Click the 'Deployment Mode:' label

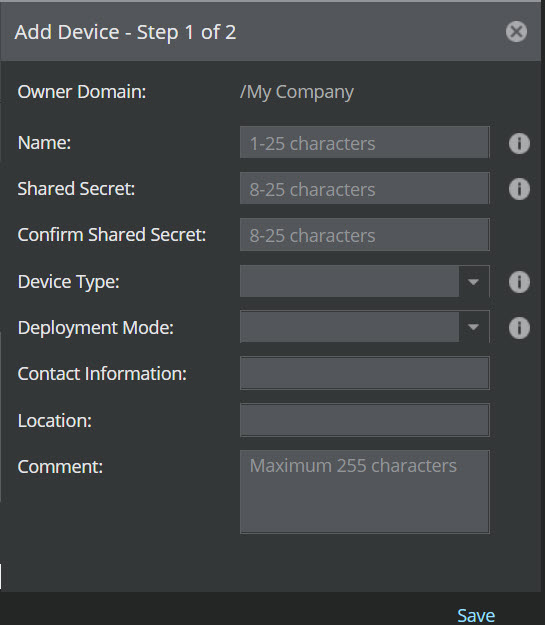pyautogui.click(x=96, y=328)
